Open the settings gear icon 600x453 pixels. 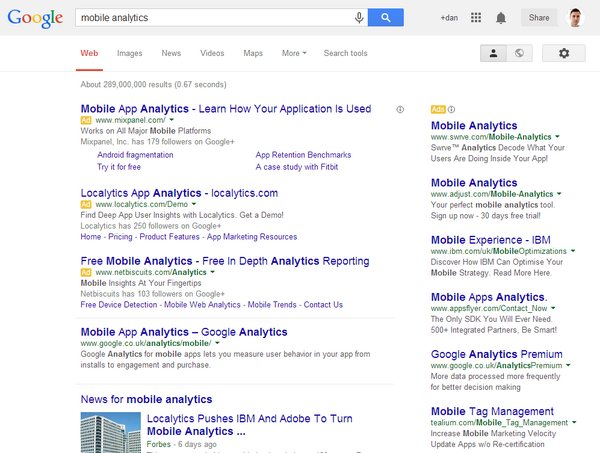(564, 53)
